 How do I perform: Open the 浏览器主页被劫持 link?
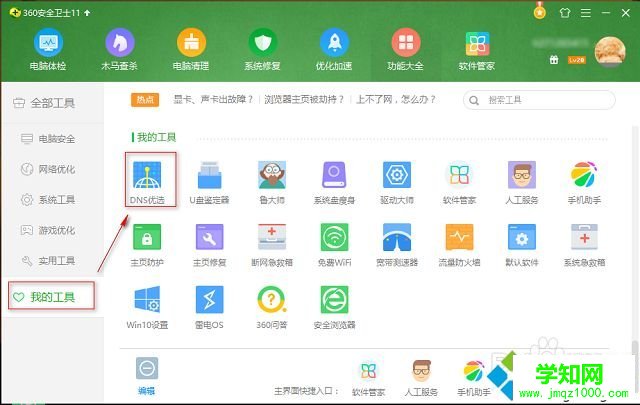(x=304, y=100)
